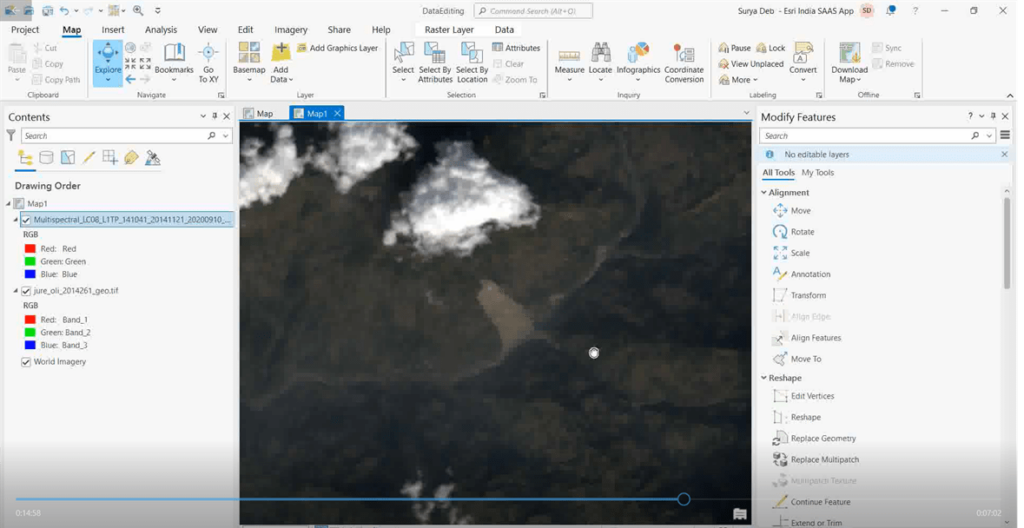Open the Analysis ribbon tab
This screenshot has height=528, width=1024.
pos(161,29)
